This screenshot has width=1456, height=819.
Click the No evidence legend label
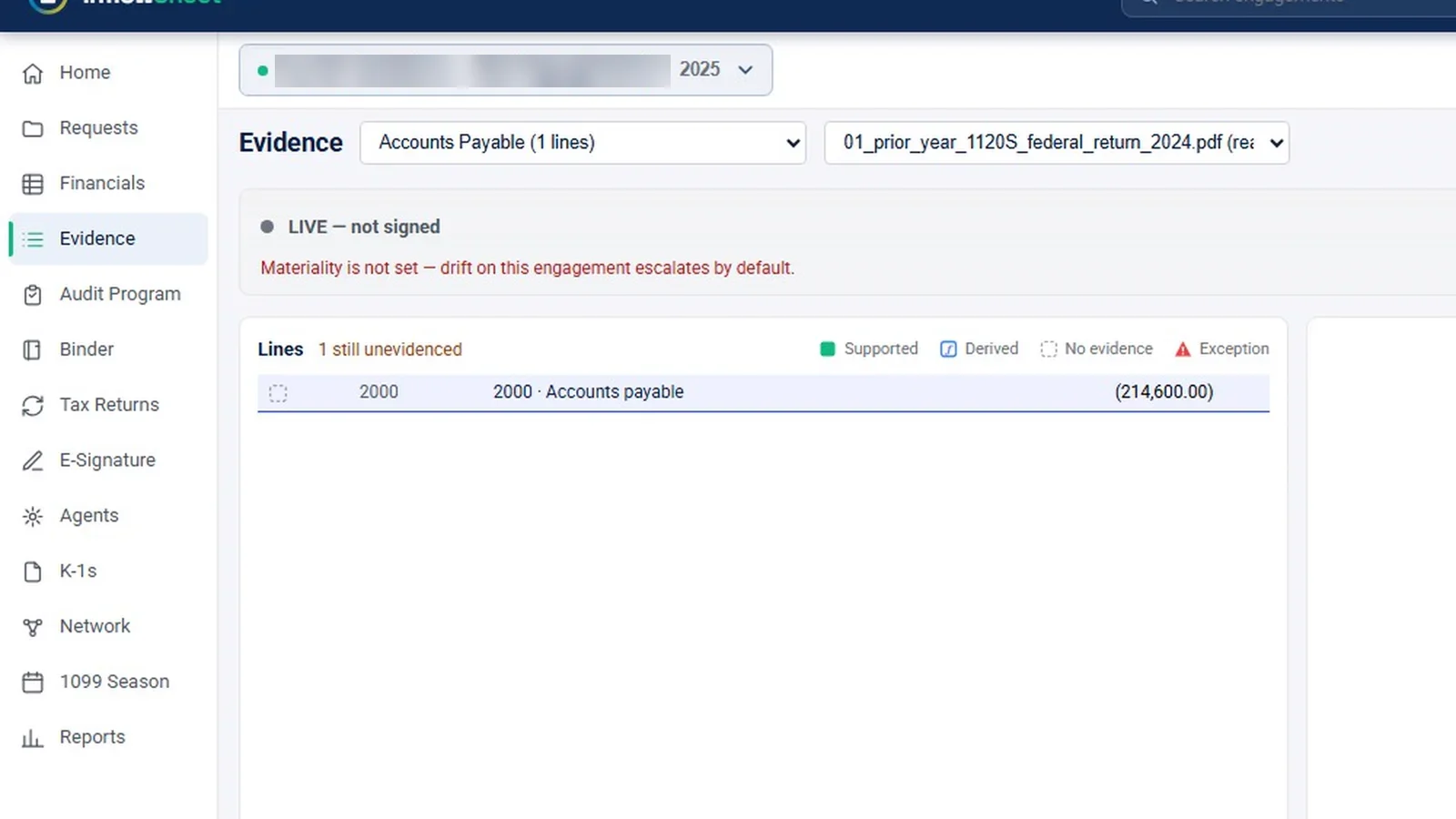1108,349
